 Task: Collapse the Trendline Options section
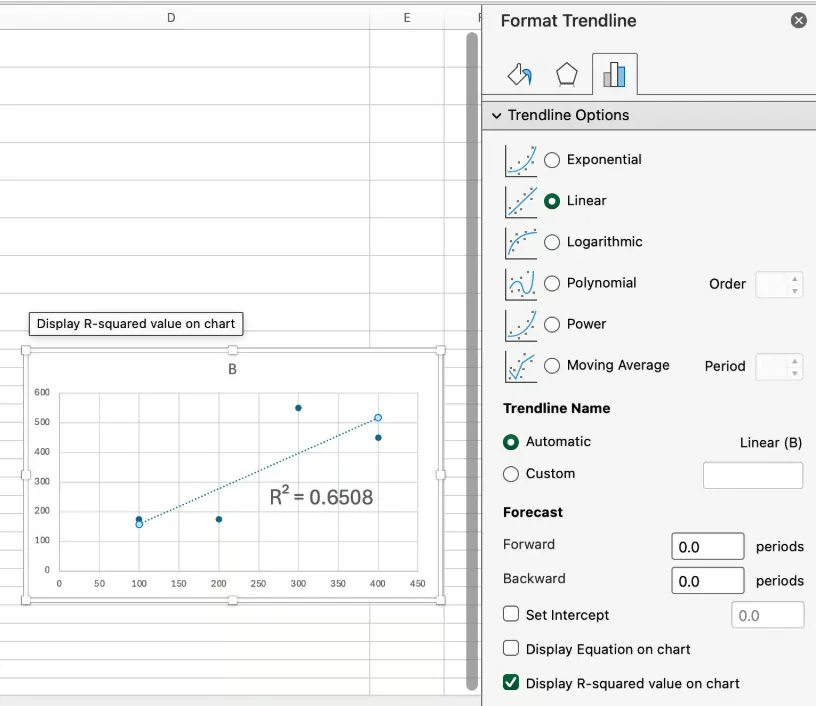tap(496, 116)
